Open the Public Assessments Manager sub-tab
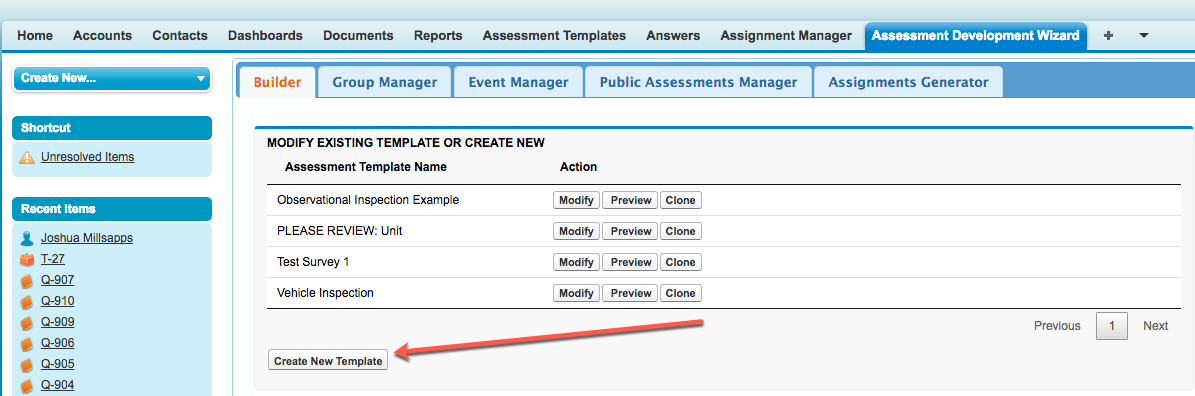1195x396 pixels. click(x=698, y=82)
